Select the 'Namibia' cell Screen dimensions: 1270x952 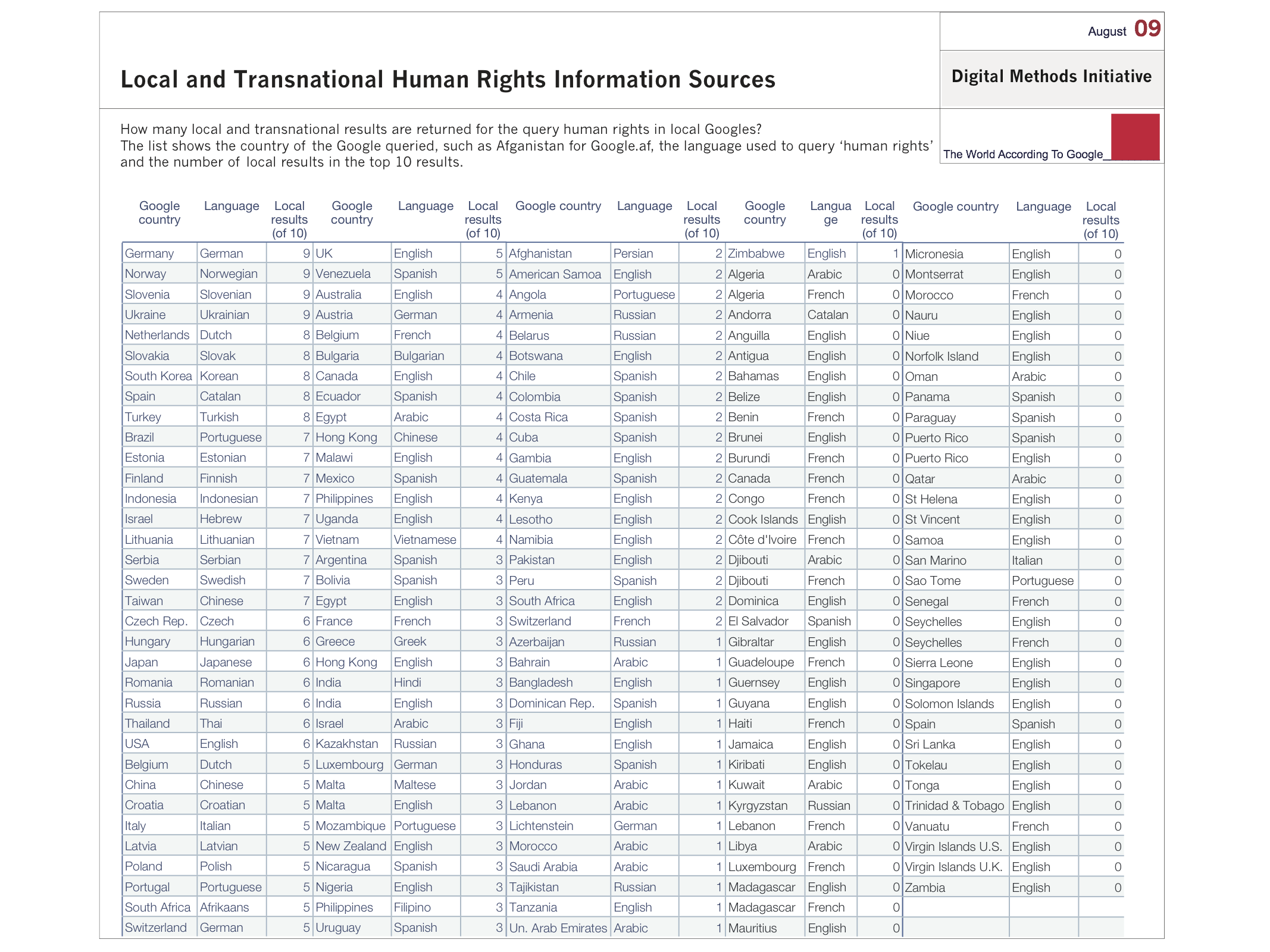[558, 540]
